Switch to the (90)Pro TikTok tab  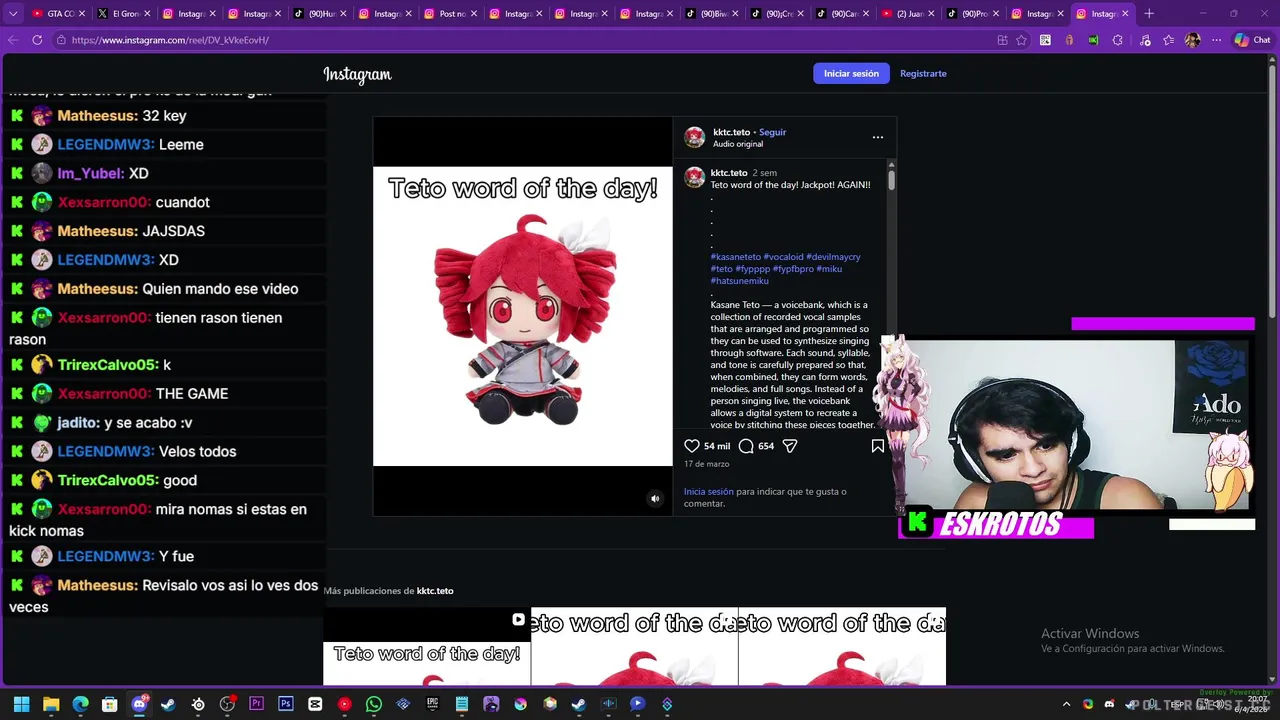(x=971, y=14)
